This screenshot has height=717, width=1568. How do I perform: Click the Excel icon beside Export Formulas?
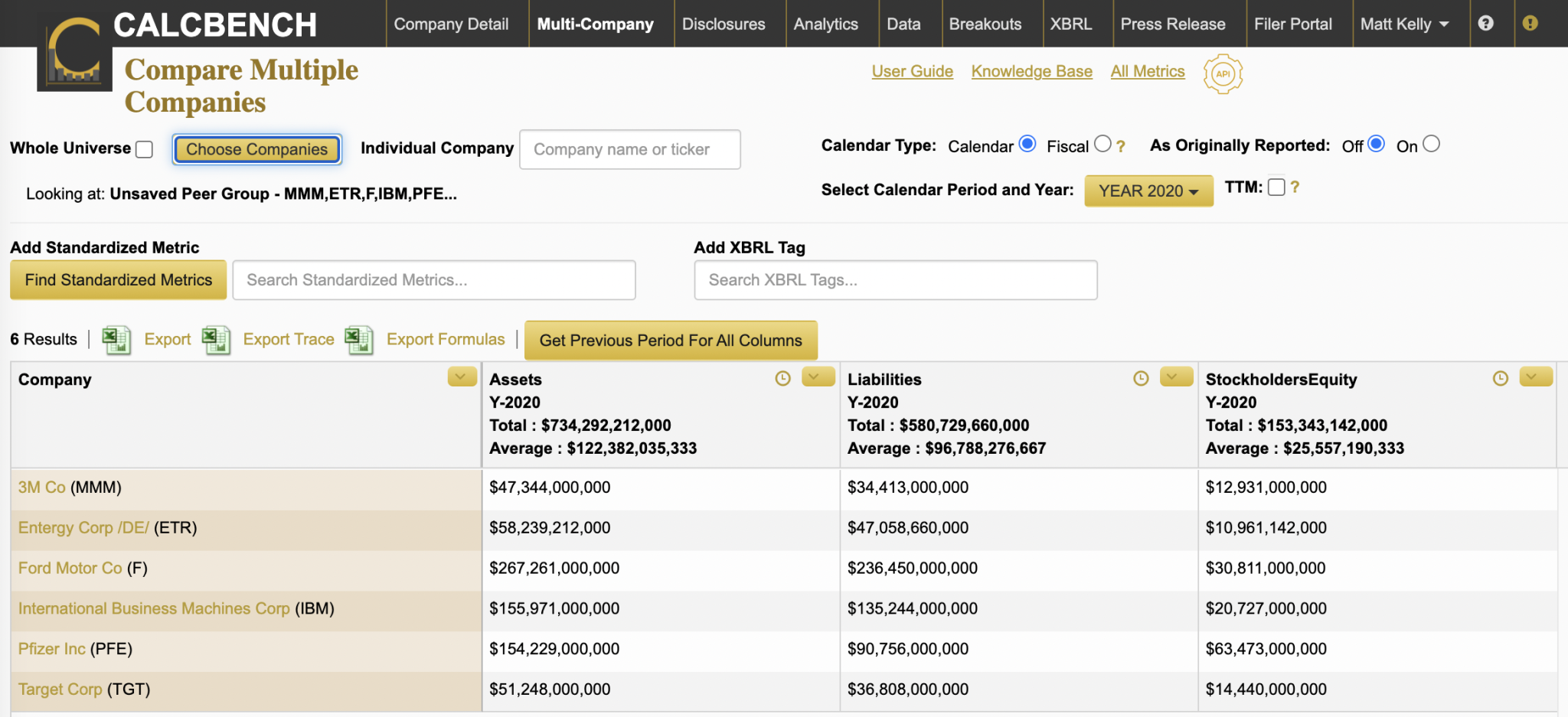click(358, 340)
